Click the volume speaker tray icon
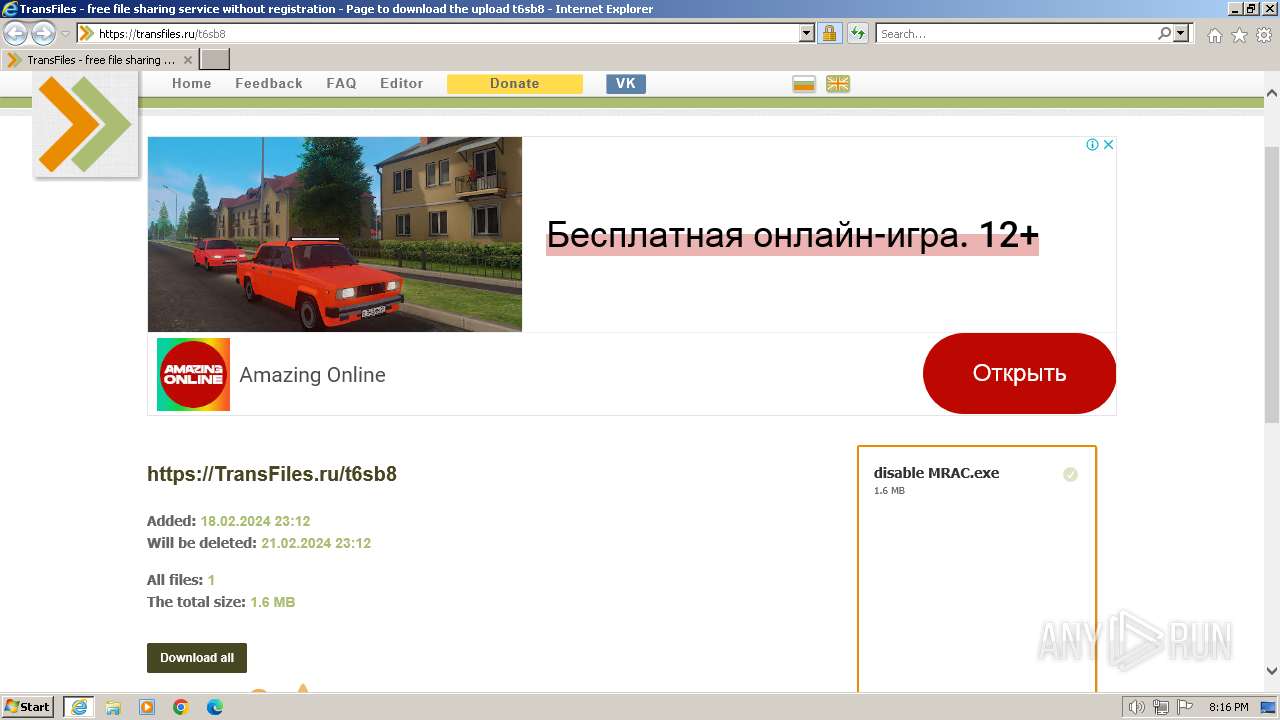Screen dimensions: 1280x720 click(1137, 707)
